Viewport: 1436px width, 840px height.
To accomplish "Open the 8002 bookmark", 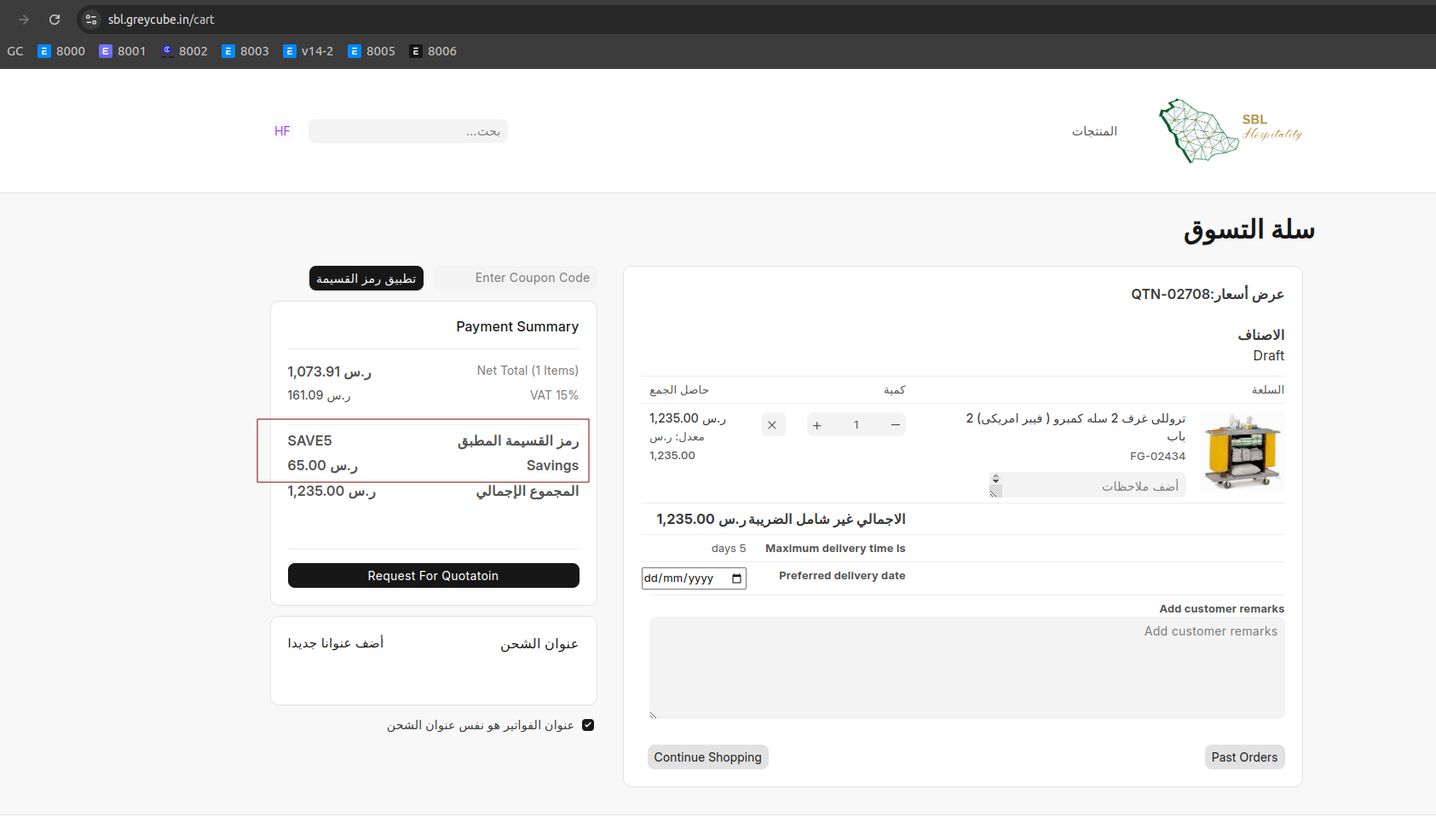I will point(184,51).
